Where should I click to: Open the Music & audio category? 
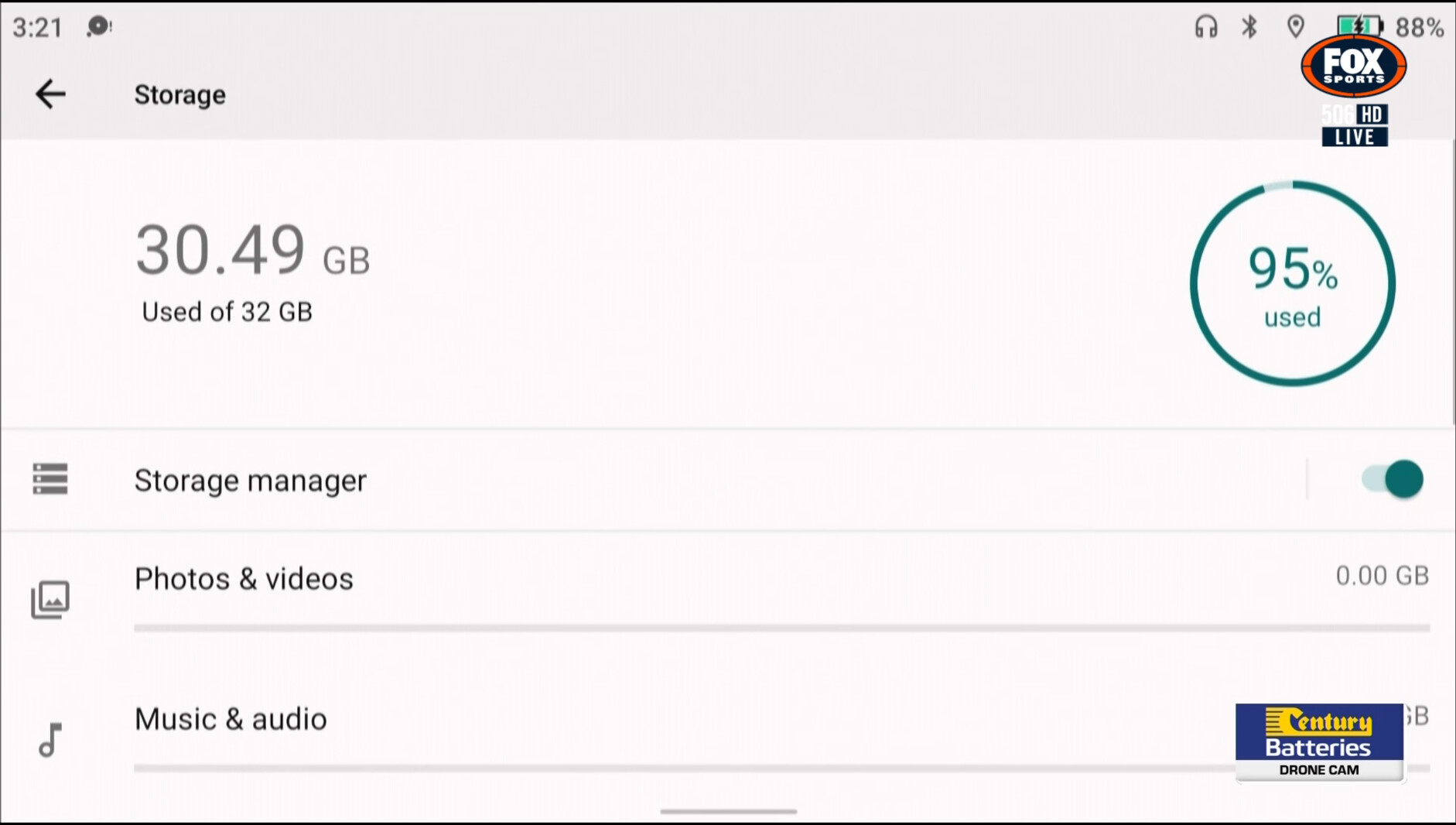[x=231, y=720]
